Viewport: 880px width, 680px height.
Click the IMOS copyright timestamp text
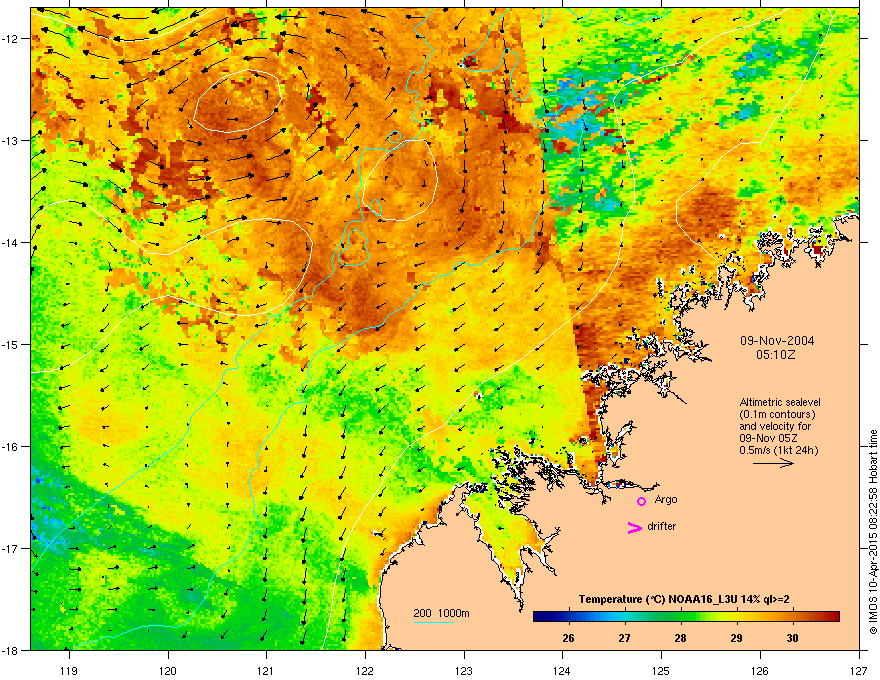873,532
